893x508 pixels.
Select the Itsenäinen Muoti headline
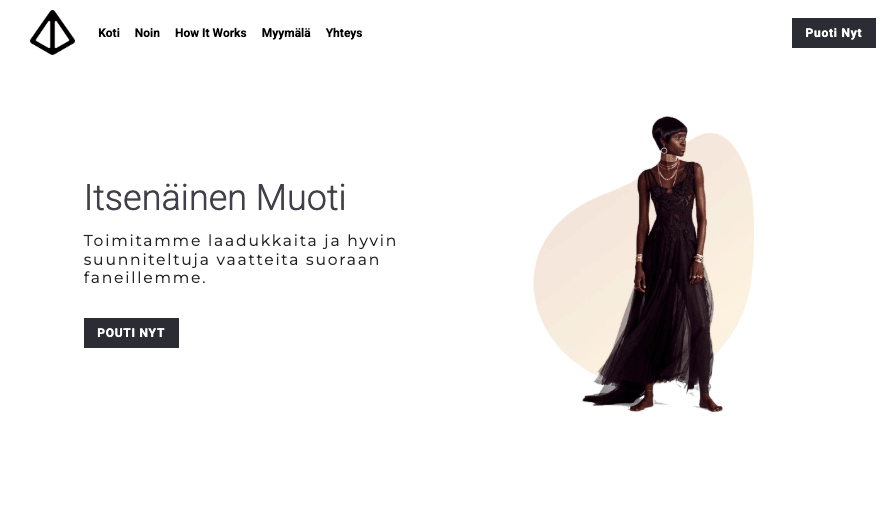tap(215, 198)
